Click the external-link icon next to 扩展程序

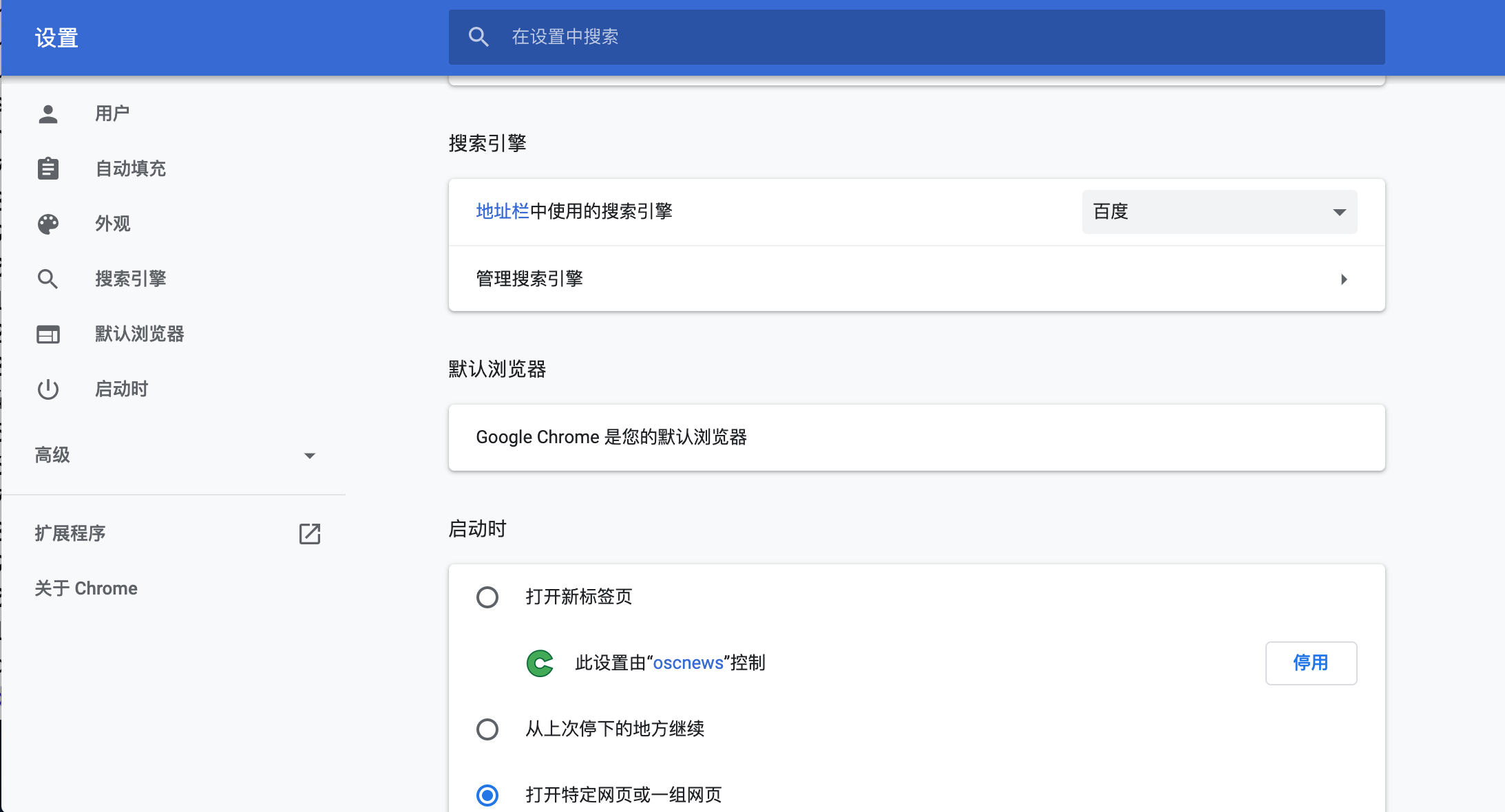coord(310,533)
